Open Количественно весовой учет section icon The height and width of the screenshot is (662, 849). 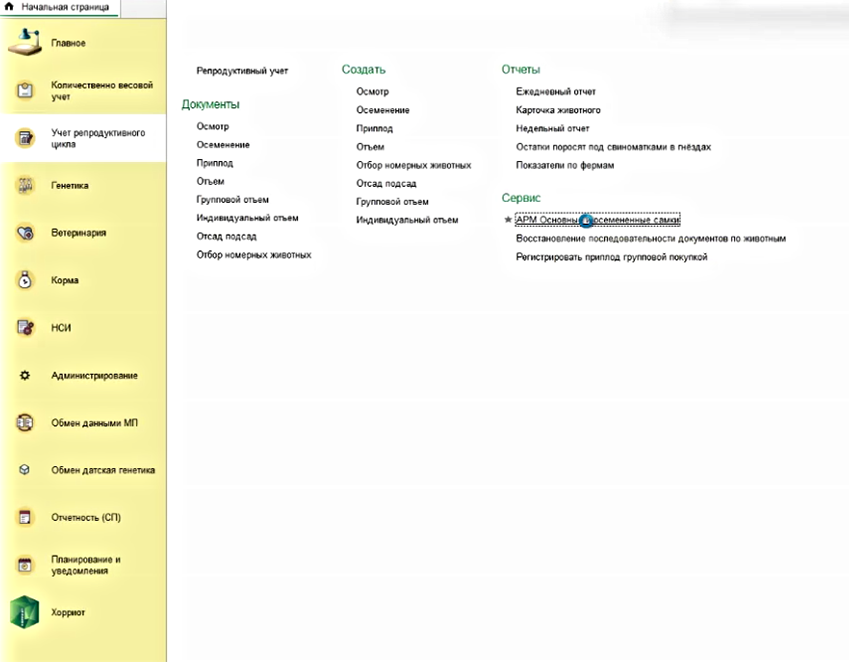26,91
